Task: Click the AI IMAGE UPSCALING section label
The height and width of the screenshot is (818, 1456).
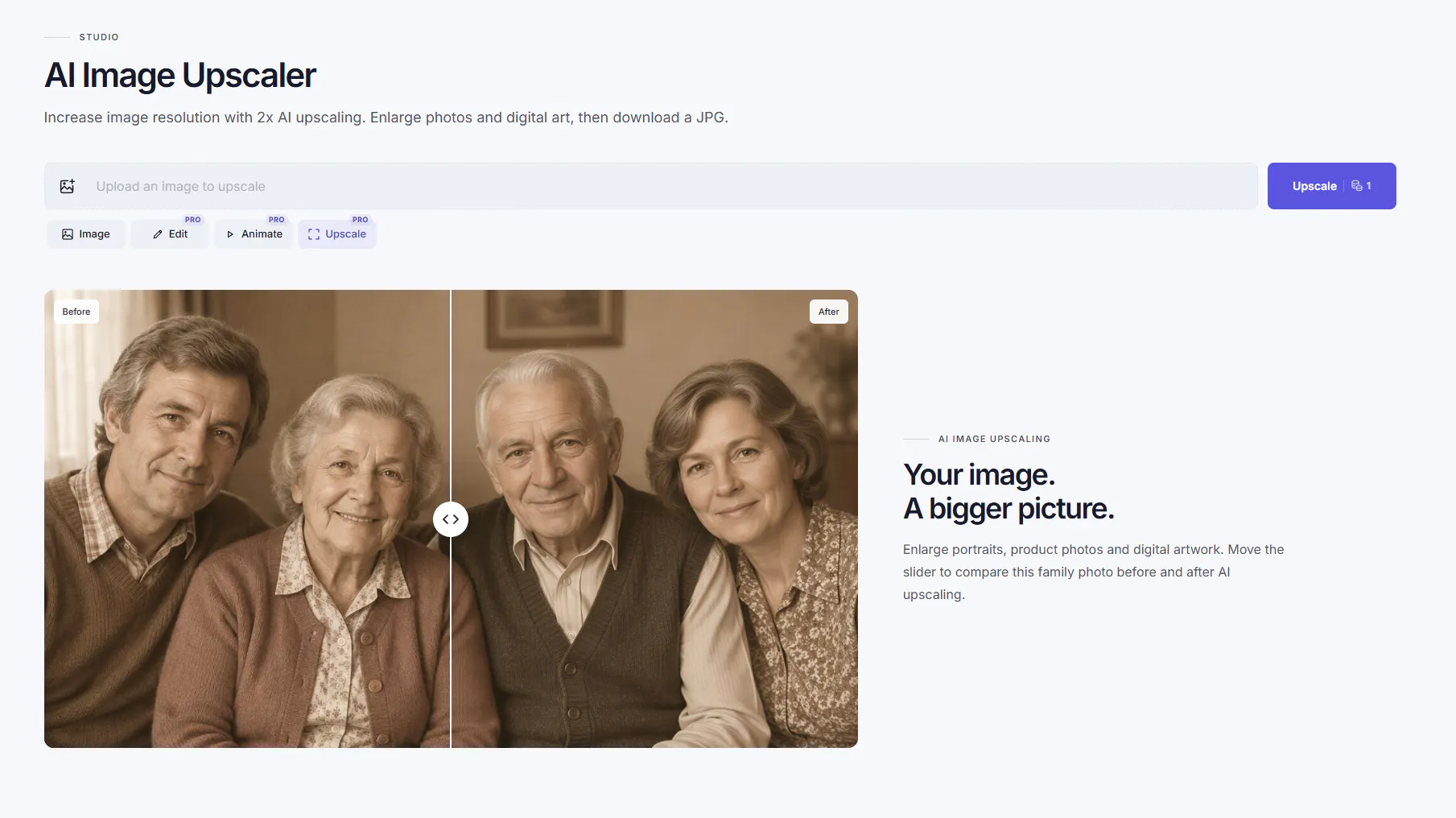Action: (994, 439)
